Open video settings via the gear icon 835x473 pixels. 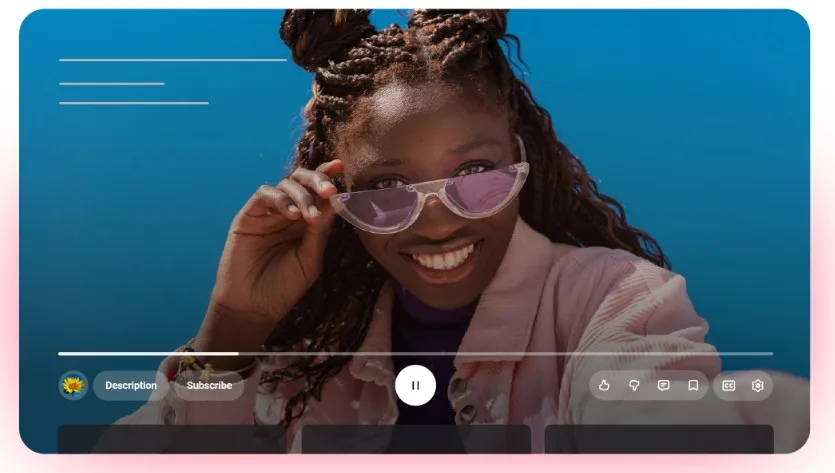click(757, 385)
